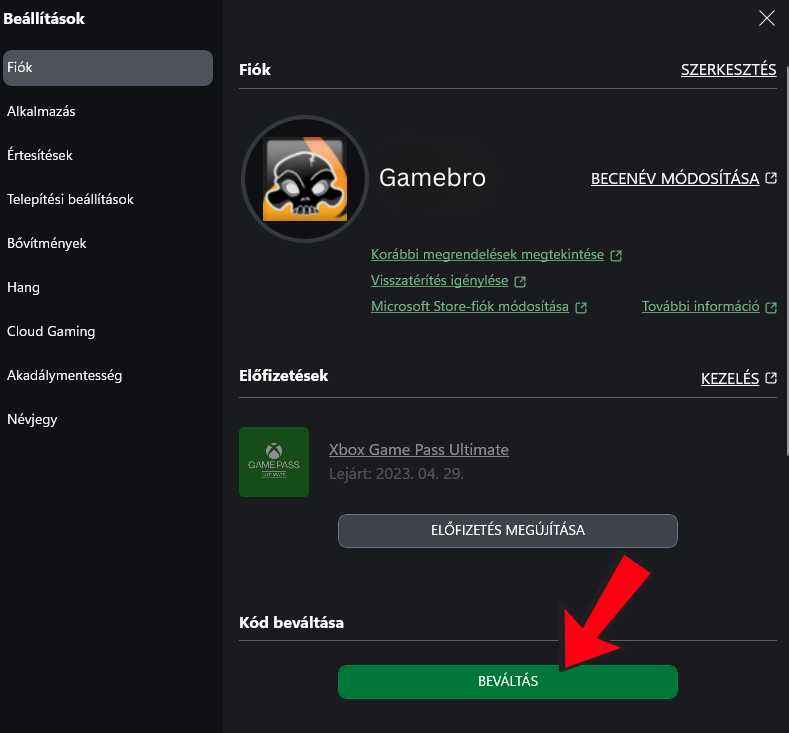Go to Értesítések settings
This screenshot has height=733, width=789.
point(40,155)
